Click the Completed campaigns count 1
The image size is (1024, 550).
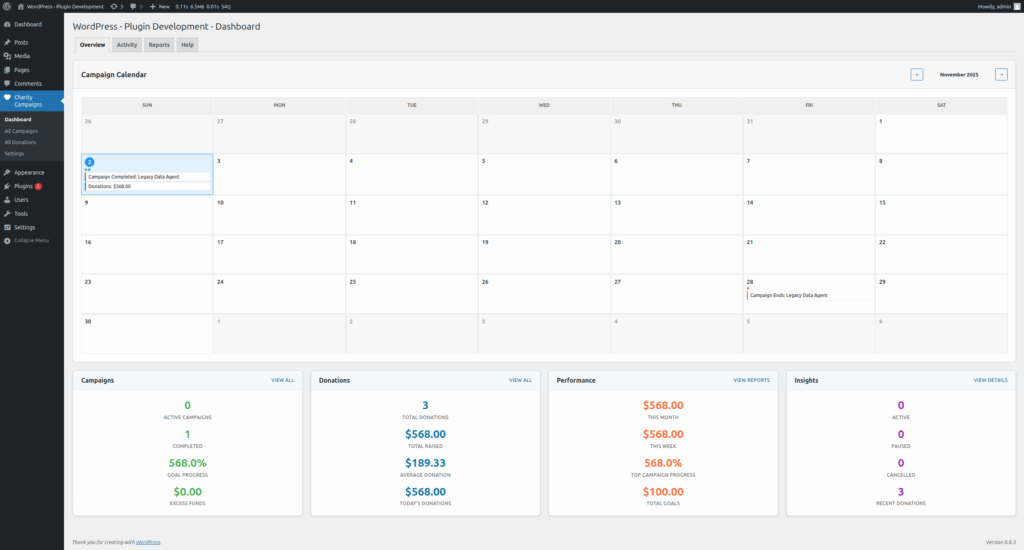click(187, 434)
